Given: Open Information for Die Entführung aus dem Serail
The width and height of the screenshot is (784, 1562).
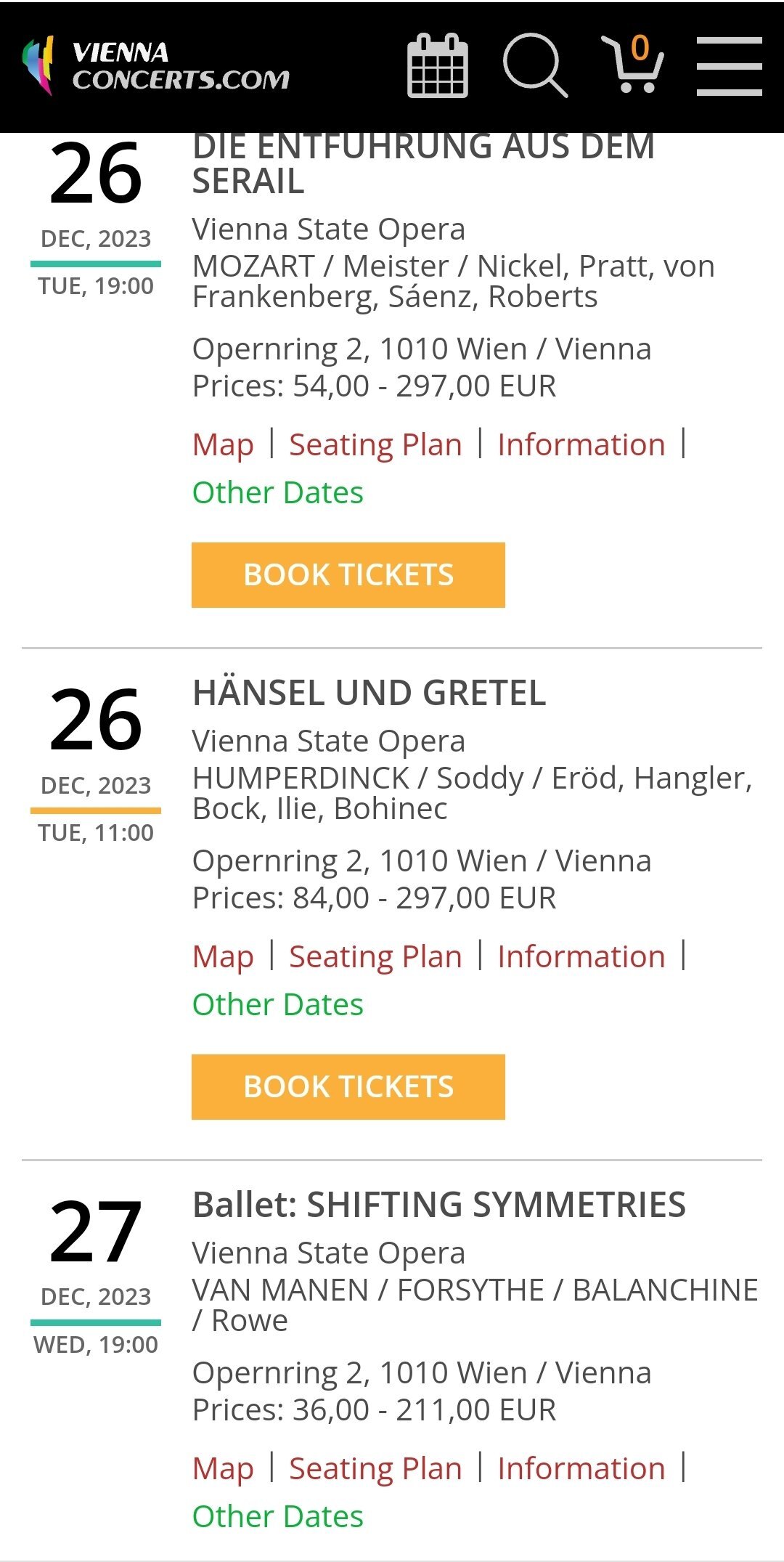Looking at the screenshot, I should [581, 444].
